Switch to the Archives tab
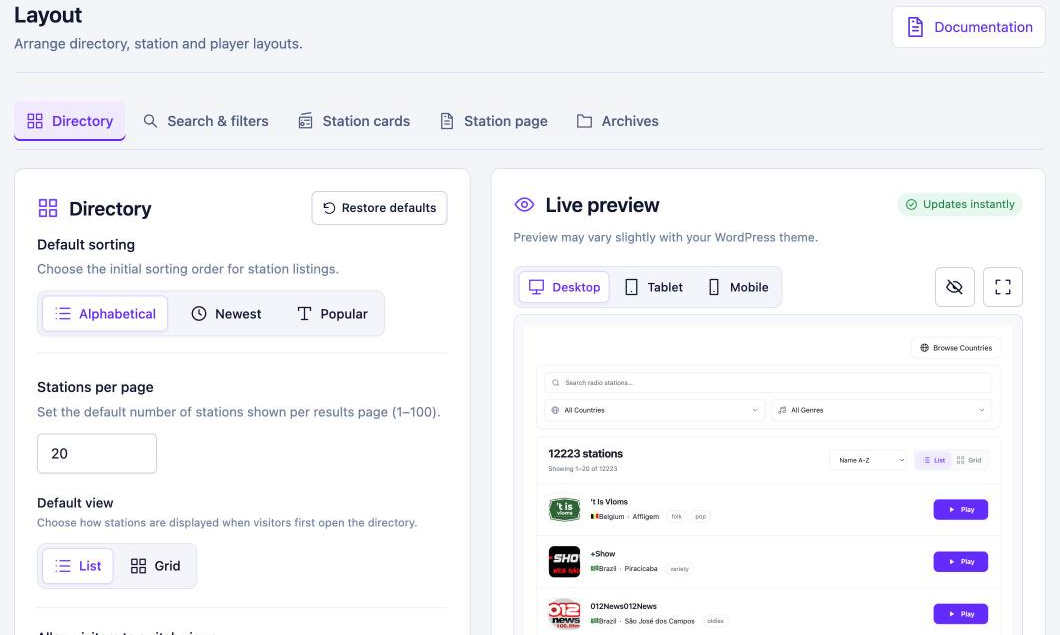 point(617,121)
